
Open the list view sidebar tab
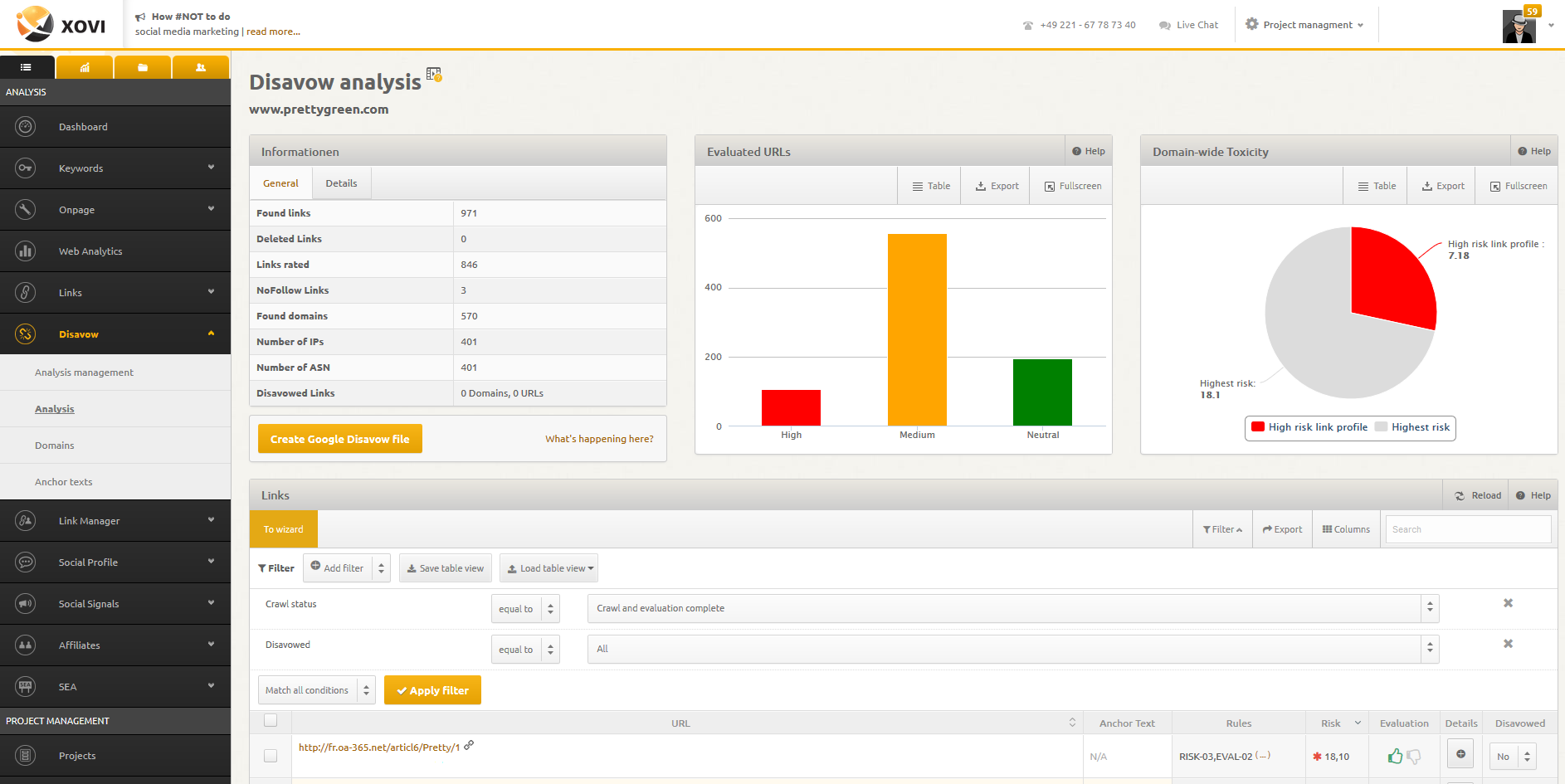tap(27, 67)
